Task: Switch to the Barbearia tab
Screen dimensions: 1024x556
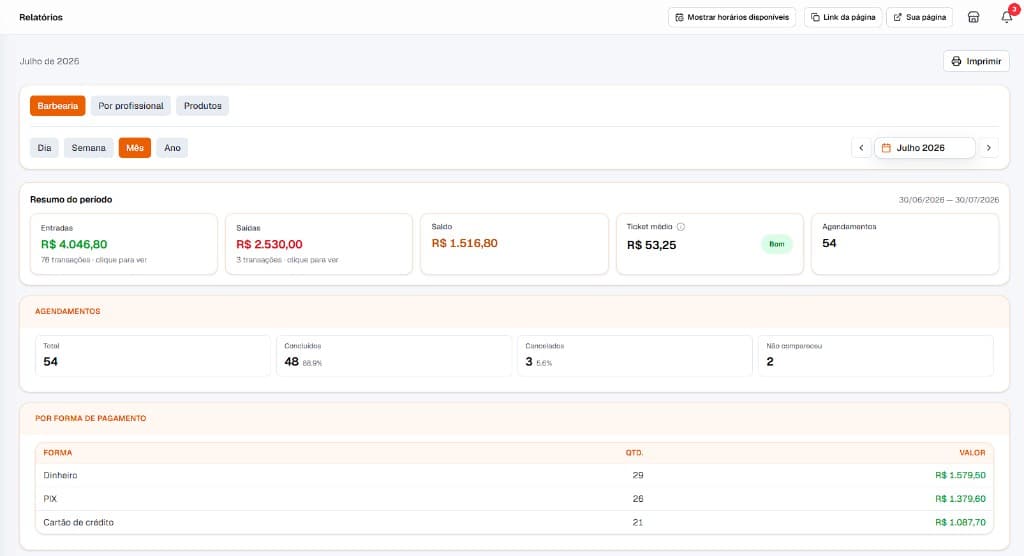Action: pos(57,106)
